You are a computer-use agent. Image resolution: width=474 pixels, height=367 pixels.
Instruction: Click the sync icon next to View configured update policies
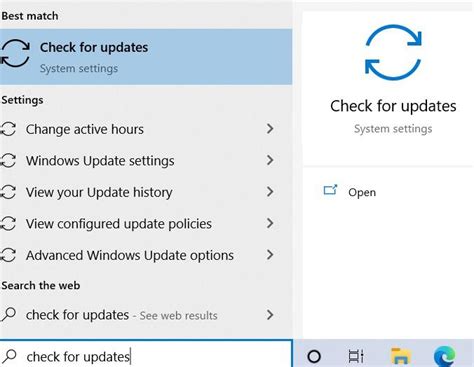click(x=8, y=224)
